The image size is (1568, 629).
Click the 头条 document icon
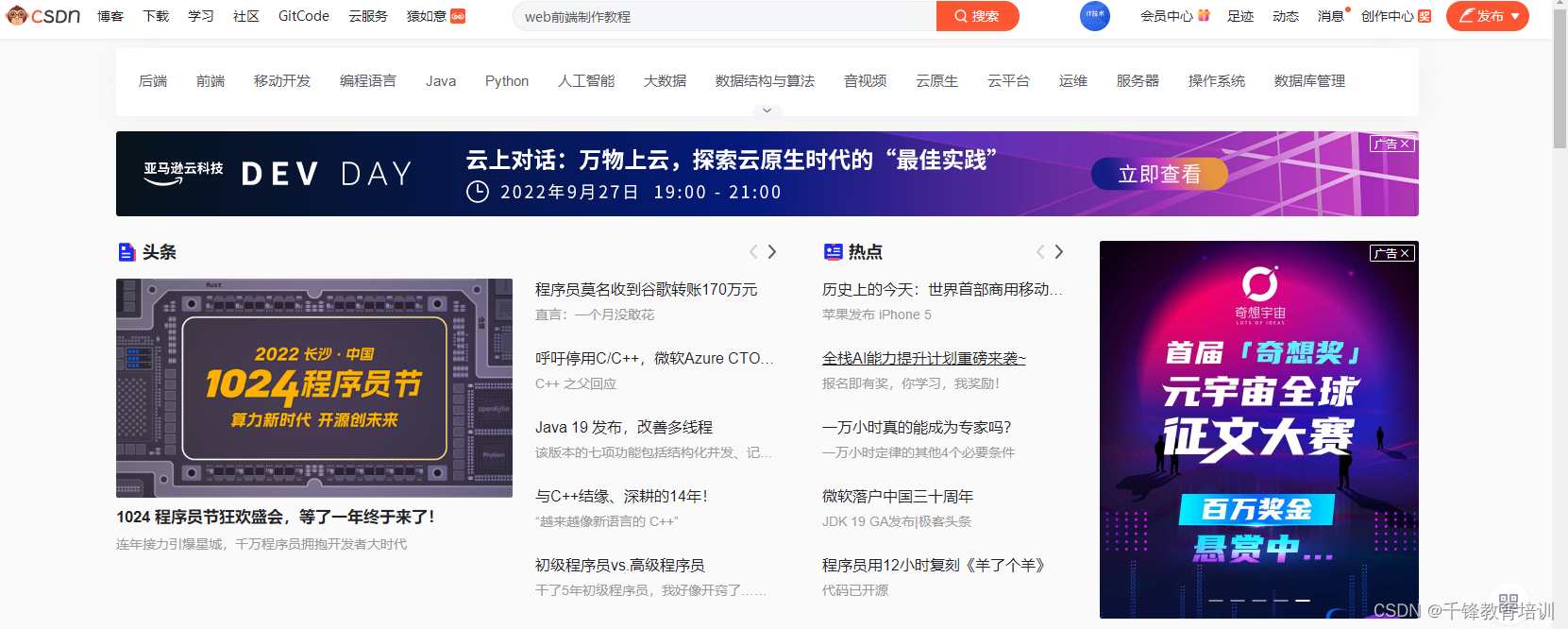126,252
